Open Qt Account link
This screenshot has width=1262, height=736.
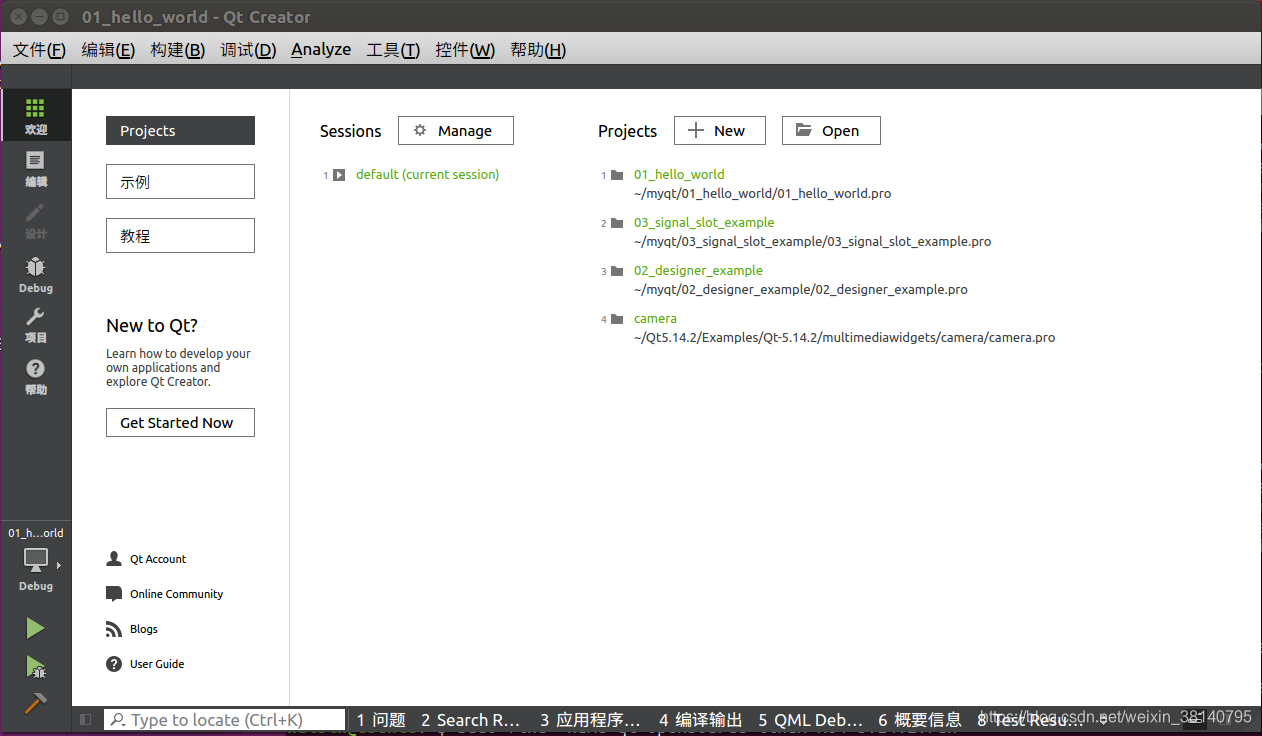[158, 559]
